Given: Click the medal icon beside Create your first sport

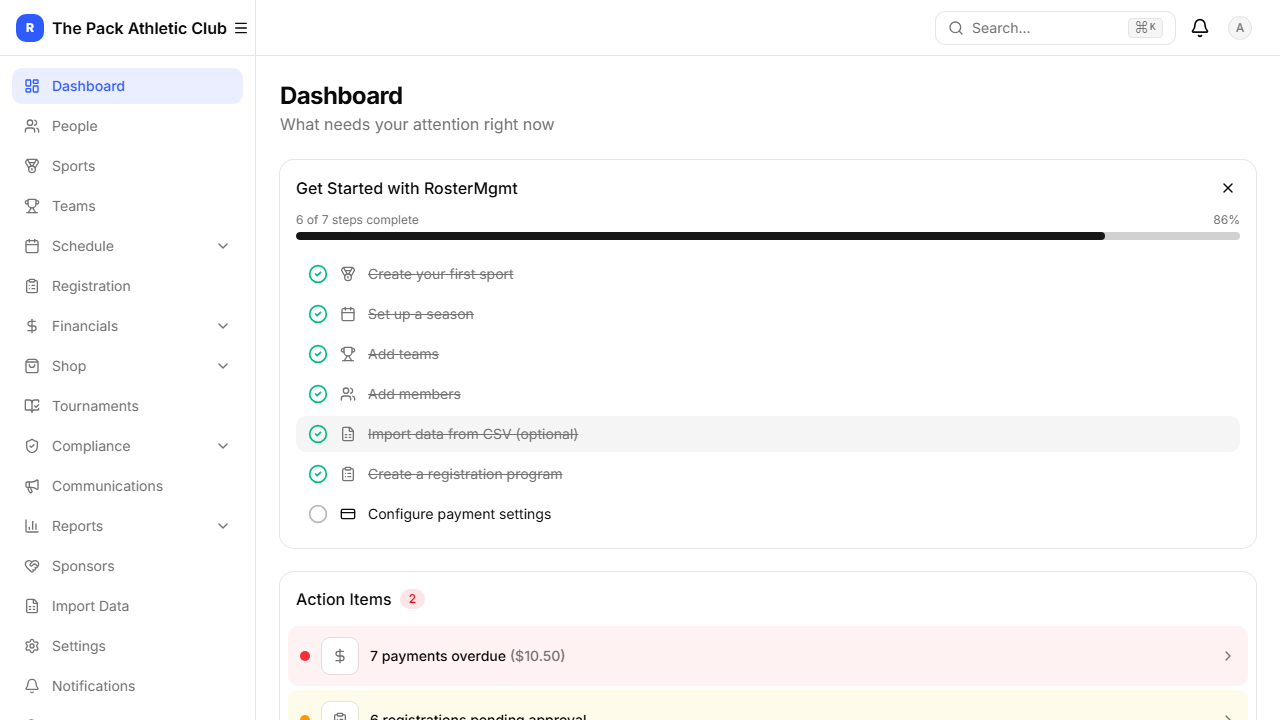Looking at the screenshot, I should point(348,274).
